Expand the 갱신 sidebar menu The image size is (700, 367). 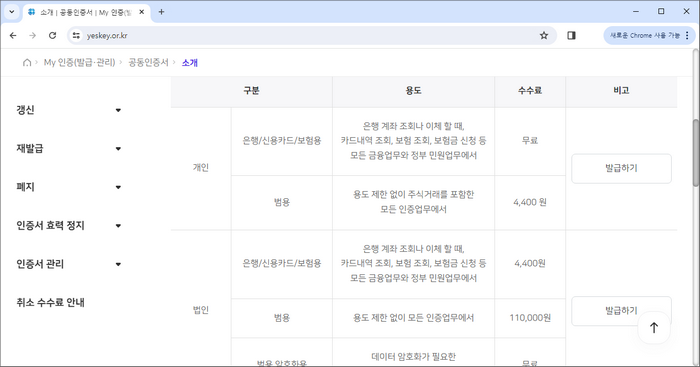(69, 110)
